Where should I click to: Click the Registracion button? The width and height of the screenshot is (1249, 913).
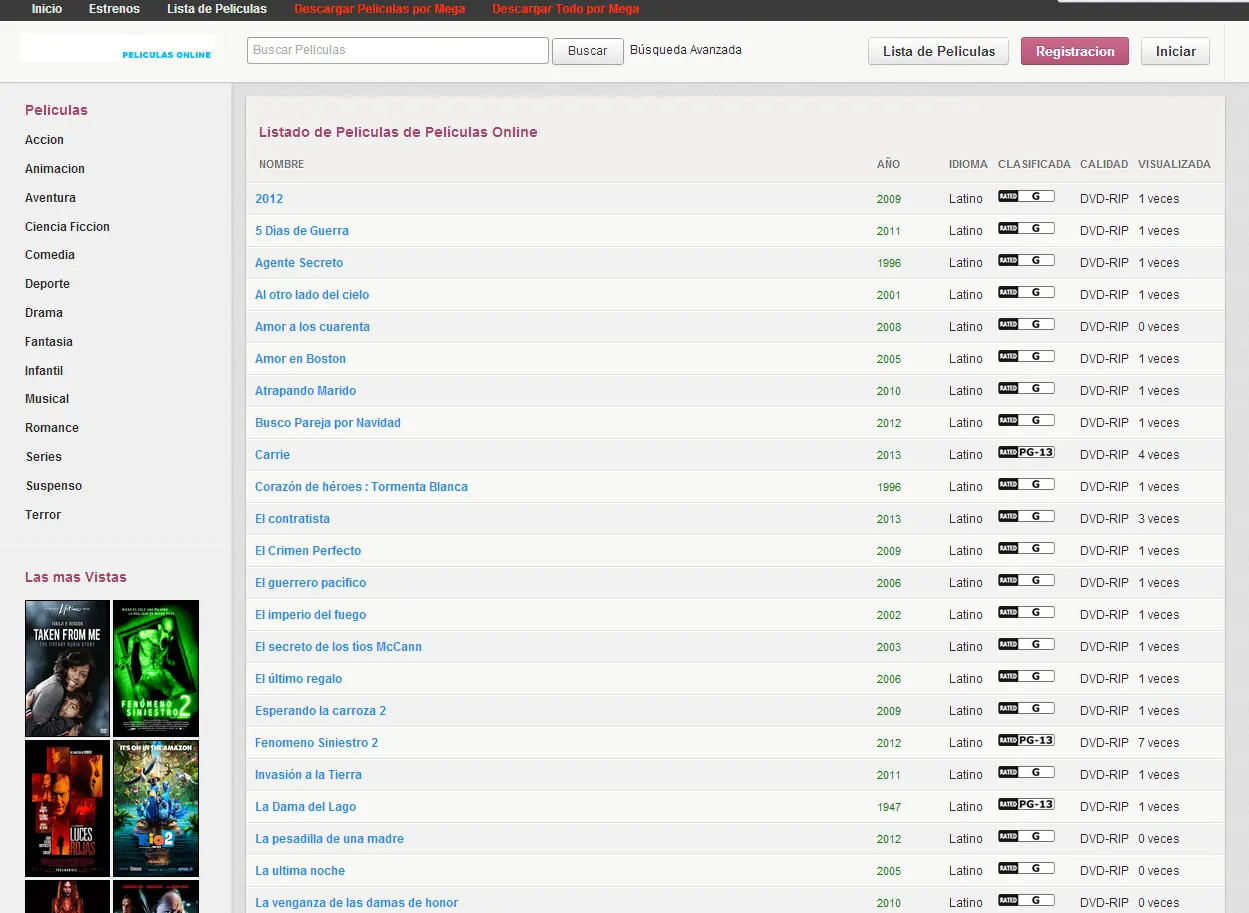point(1075,51)
